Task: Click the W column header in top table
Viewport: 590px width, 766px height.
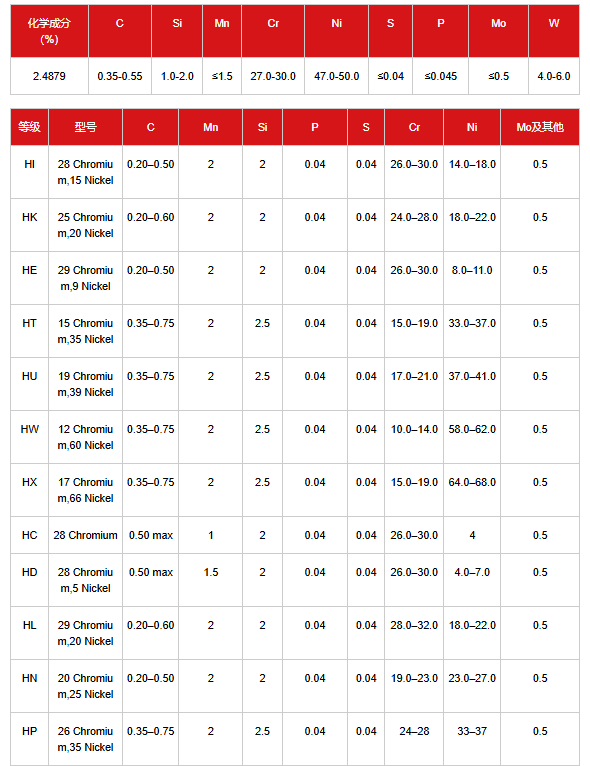Action: pyautogui.click(x=554, y=31)
